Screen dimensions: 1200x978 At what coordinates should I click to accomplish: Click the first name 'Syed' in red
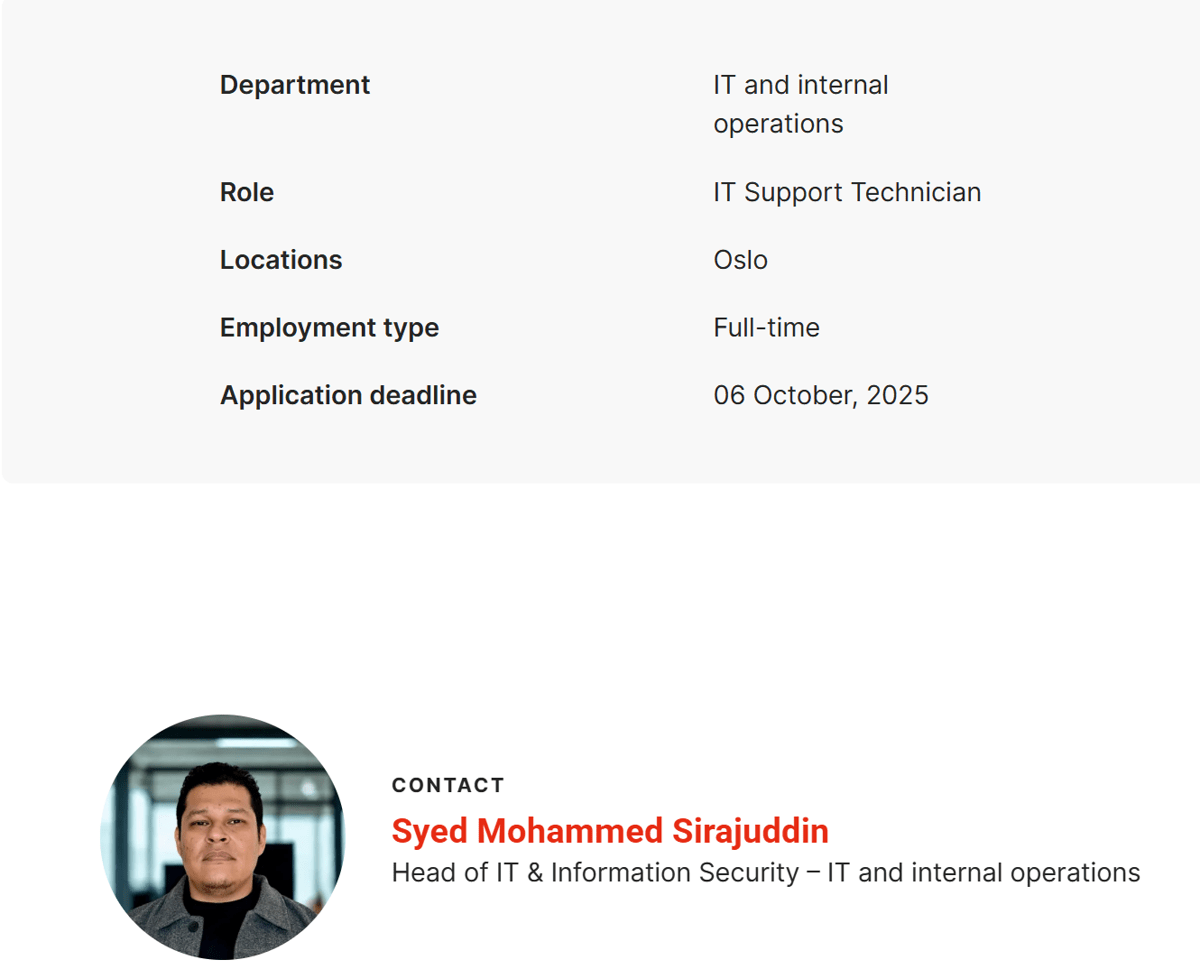[430, 831]
